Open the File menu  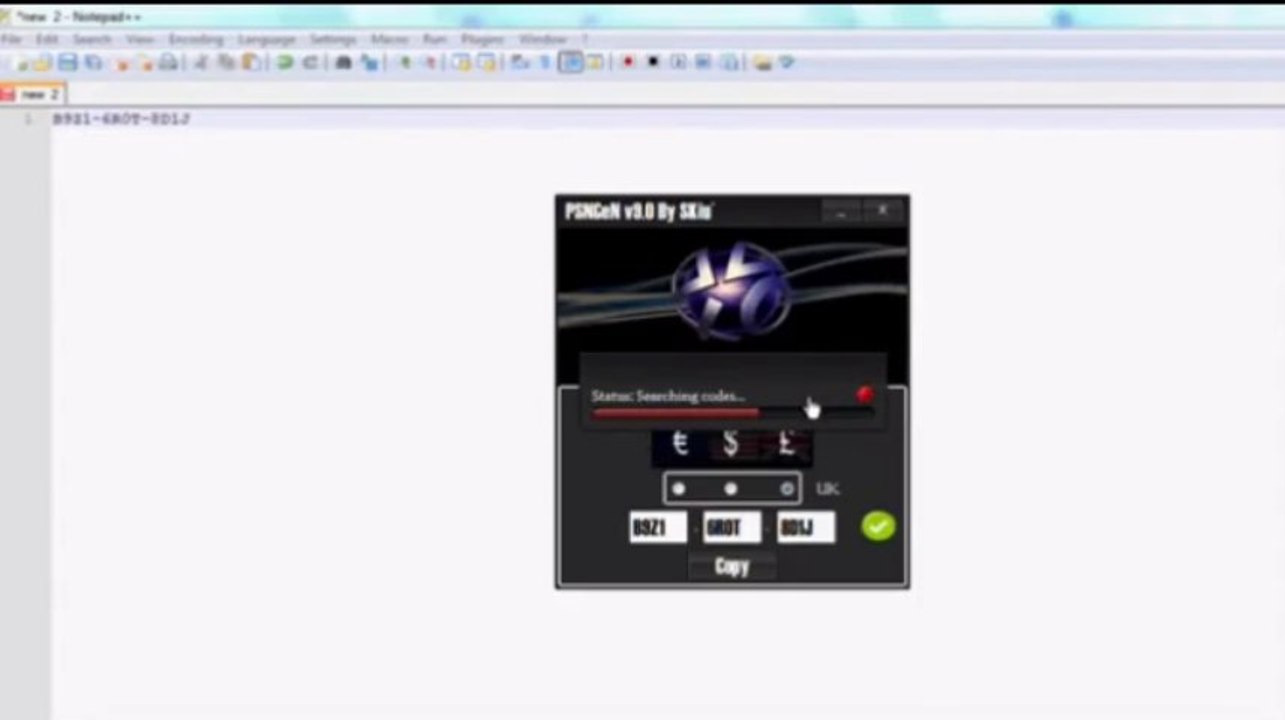[12, 39]
